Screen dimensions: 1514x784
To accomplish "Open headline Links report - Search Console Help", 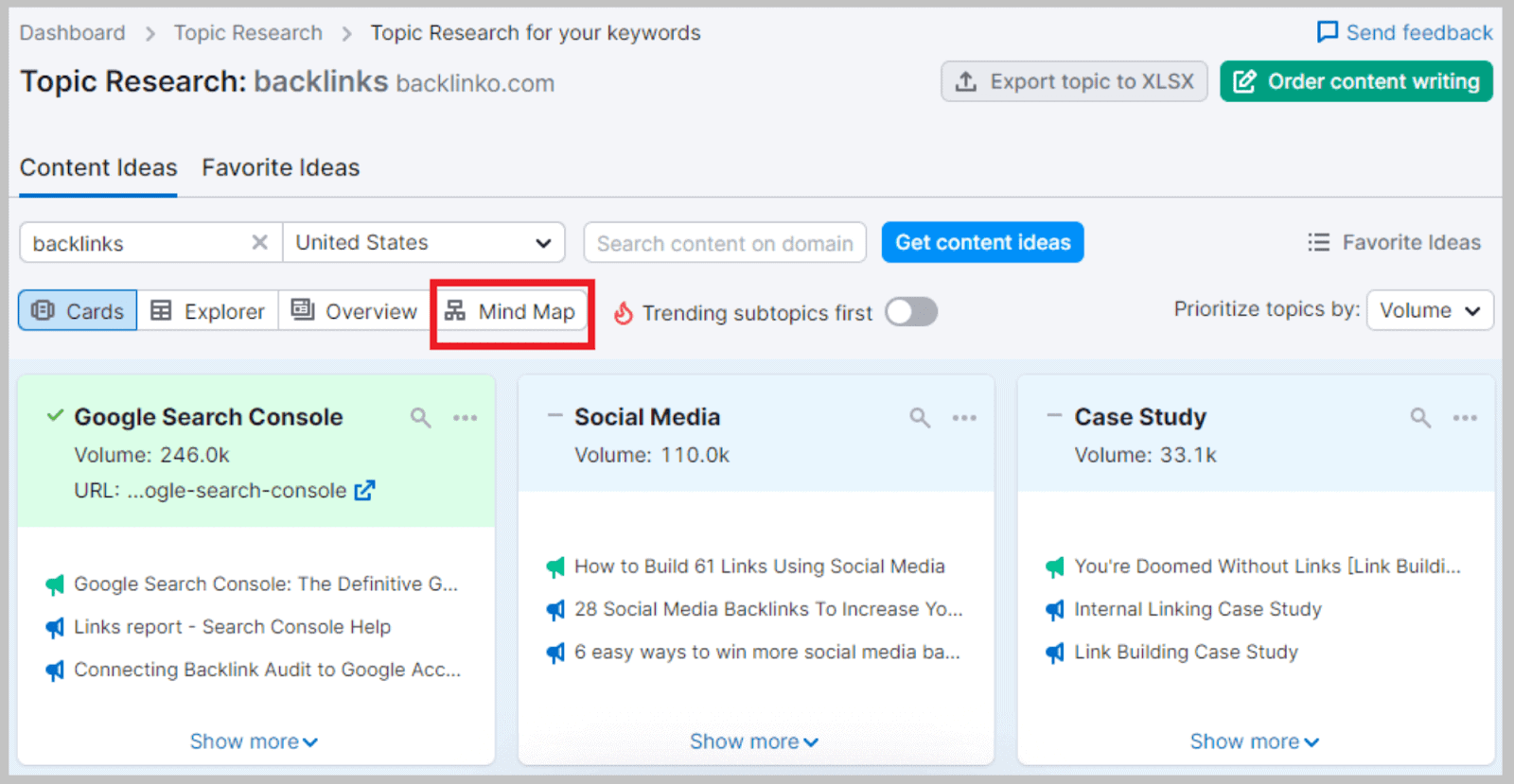I will coord(232,627).
